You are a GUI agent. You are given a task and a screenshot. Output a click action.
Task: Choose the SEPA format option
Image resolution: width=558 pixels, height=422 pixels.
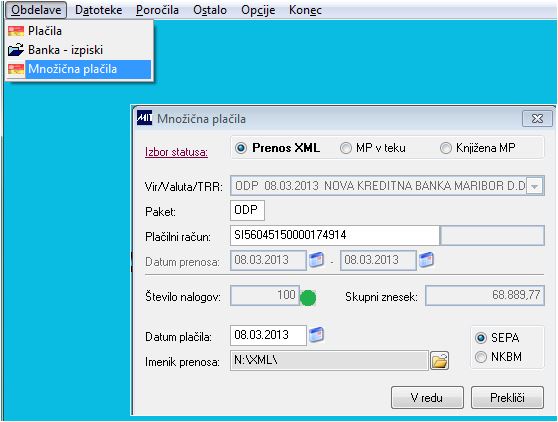(x=481, y=338)
